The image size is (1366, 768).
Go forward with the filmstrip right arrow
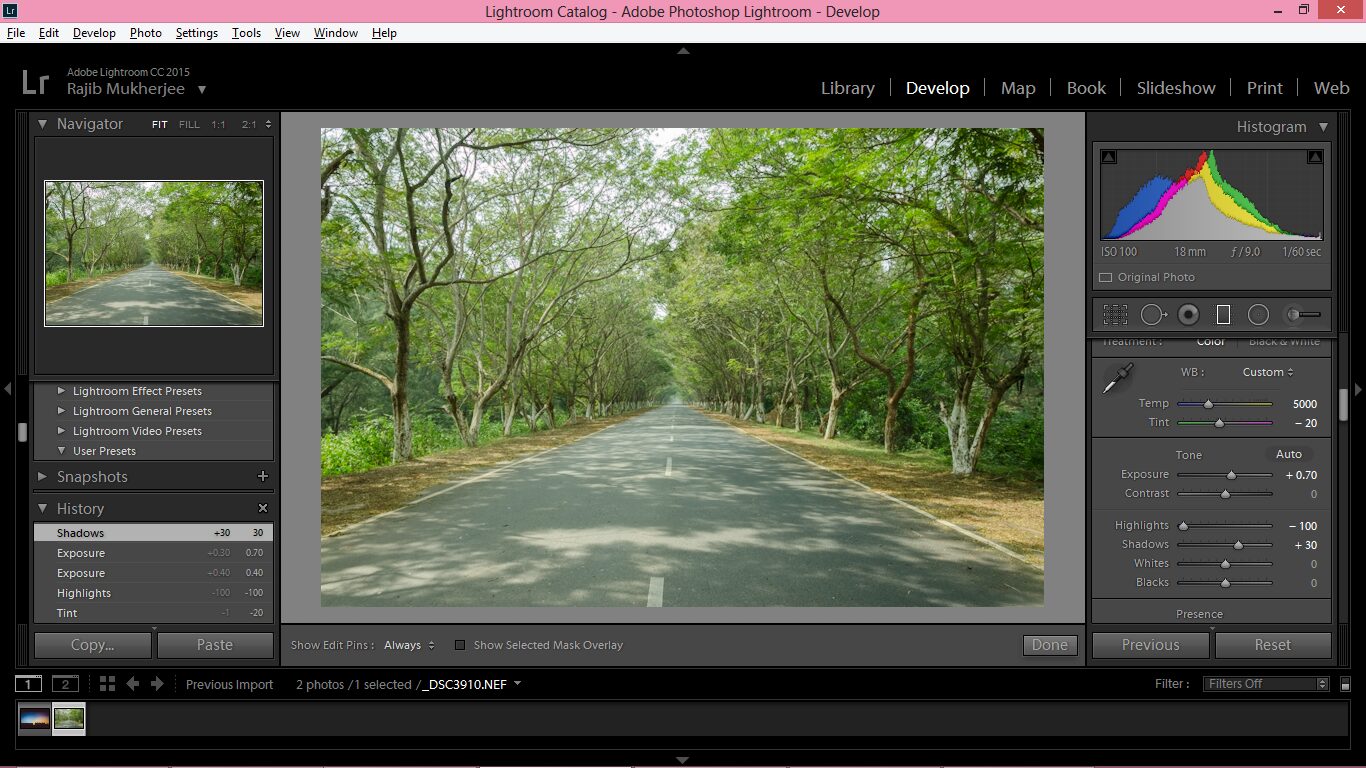coord(157,684)
